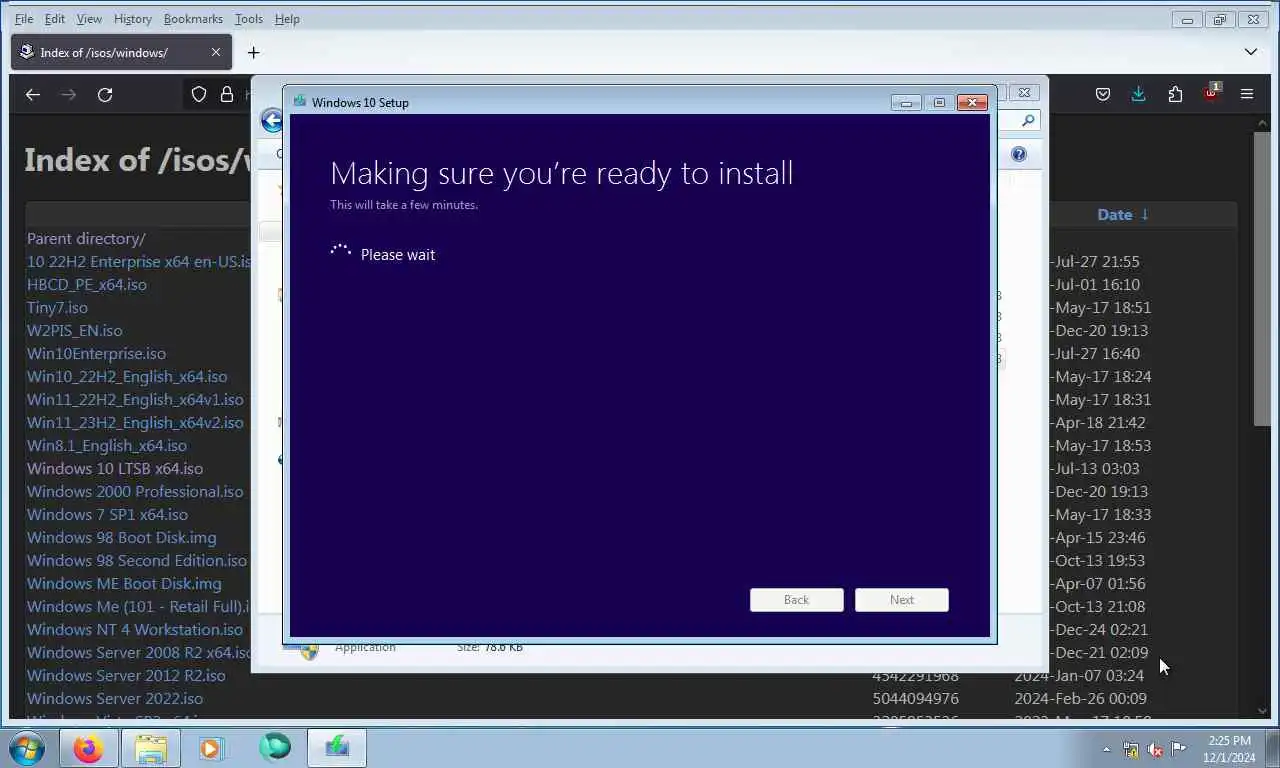
Task: Open Windows 7 SP1 x64.iso link
Action: pyautogui.click(x=107, y=514)
